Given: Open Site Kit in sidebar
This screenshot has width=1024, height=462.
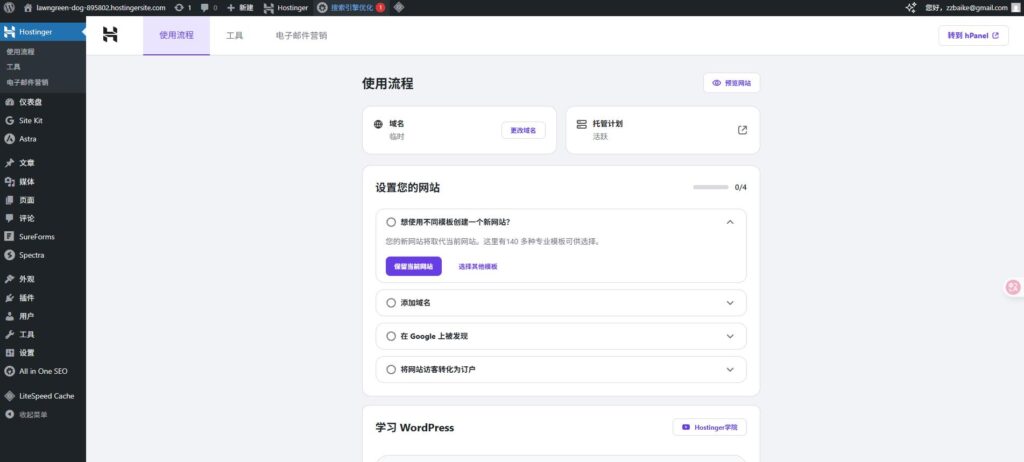Looking at the screenshot, I should click(42, 120).
